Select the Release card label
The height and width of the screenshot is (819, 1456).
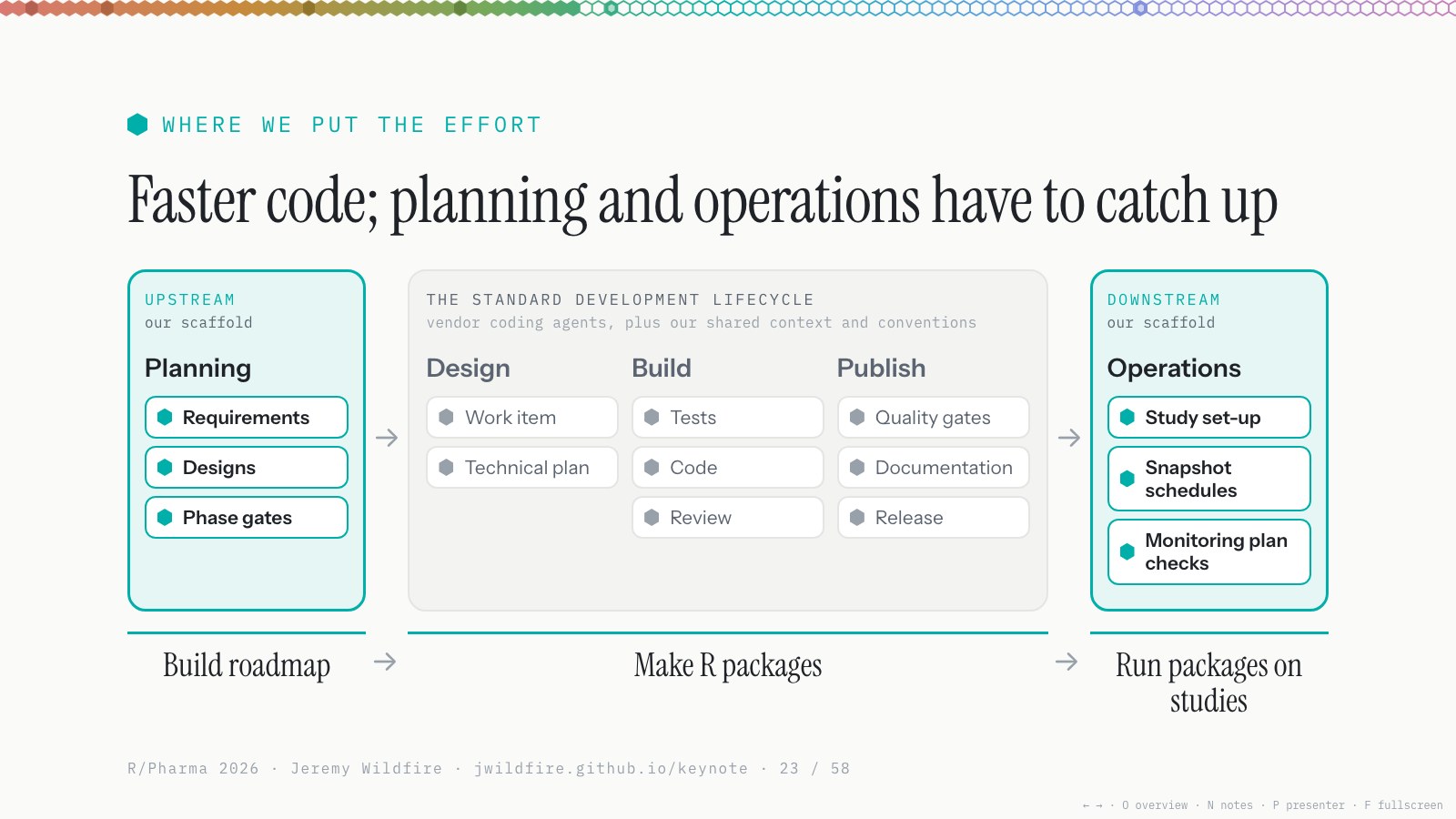pyautogui.click(x=909, y=517)
